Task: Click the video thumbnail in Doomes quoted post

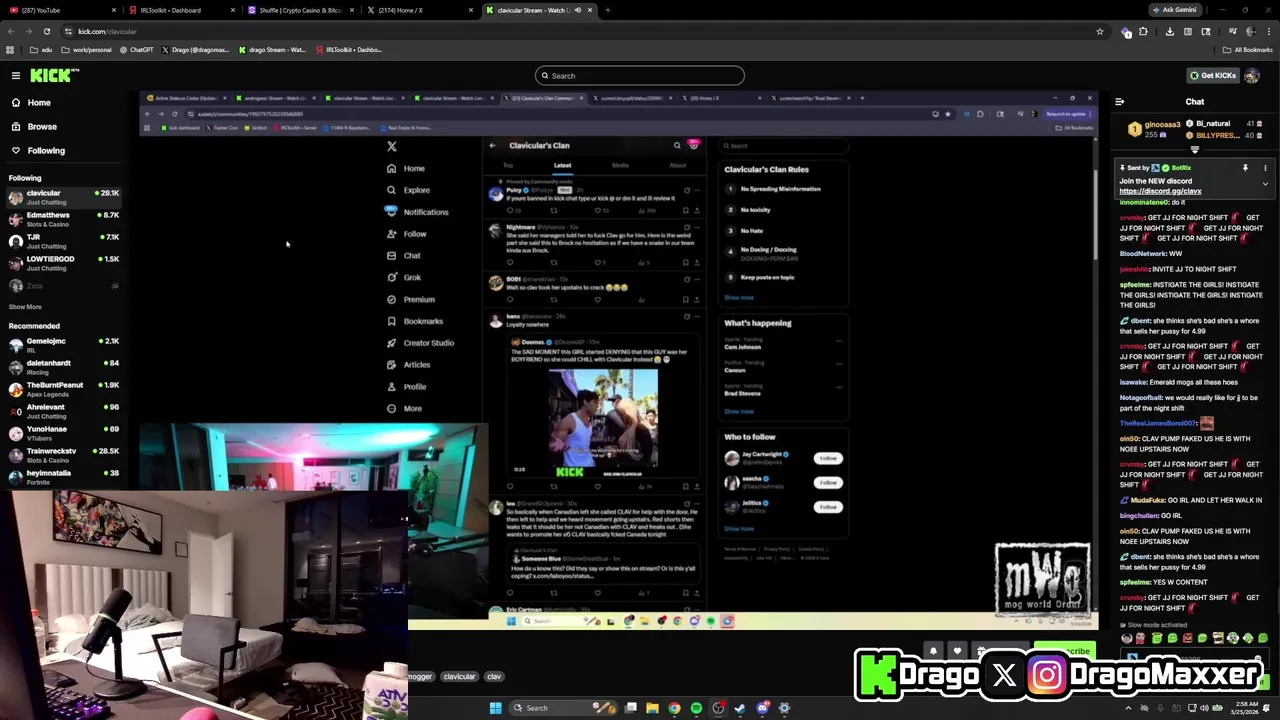Action: pos(603,423)
